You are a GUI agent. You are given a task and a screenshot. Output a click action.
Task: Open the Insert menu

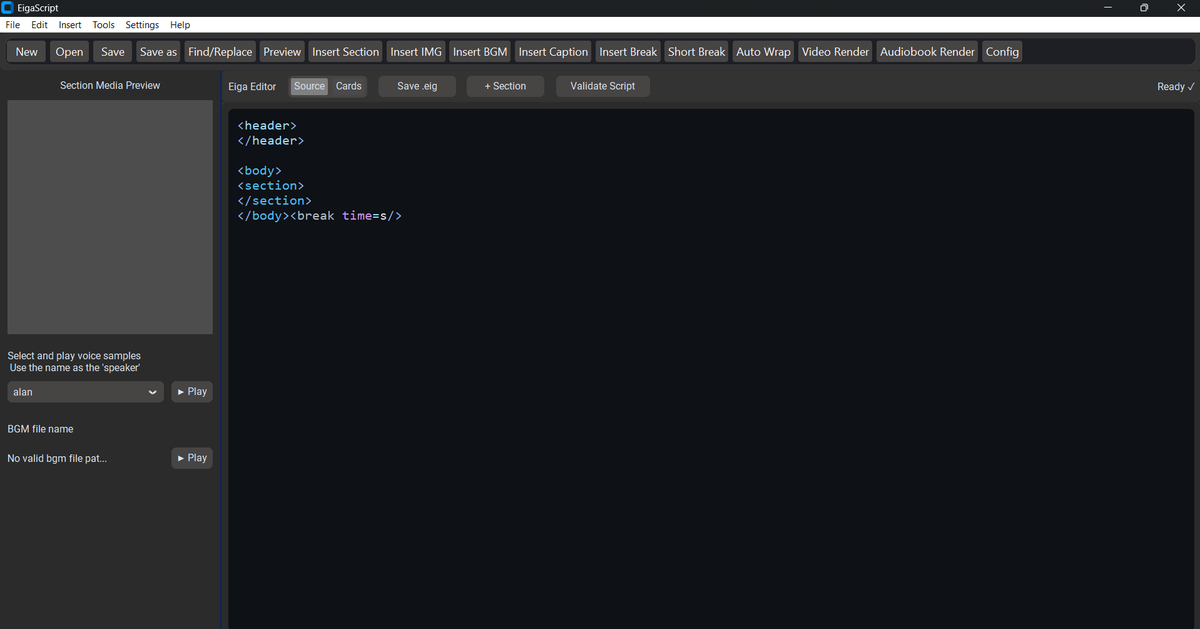point(70,25)
